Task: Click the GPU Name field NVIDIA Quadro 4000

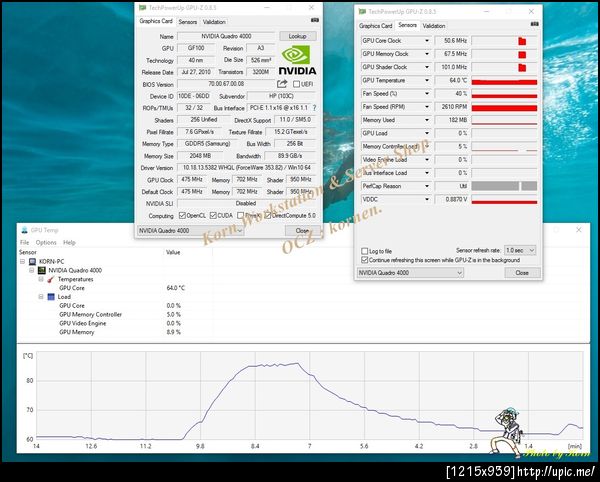Action: 226,36
